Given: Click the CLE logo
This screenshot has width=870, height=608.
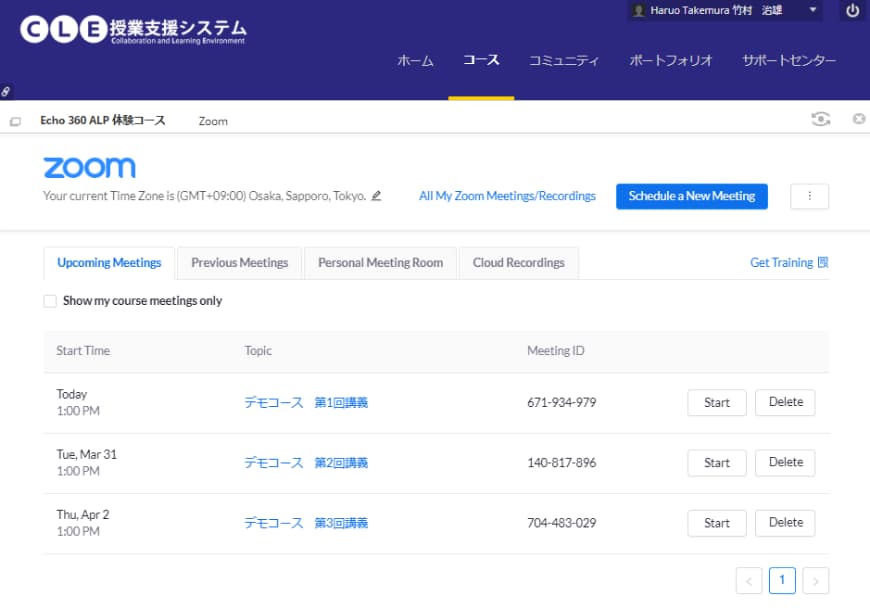Looking at the screenshot, I should pos(133,29).
